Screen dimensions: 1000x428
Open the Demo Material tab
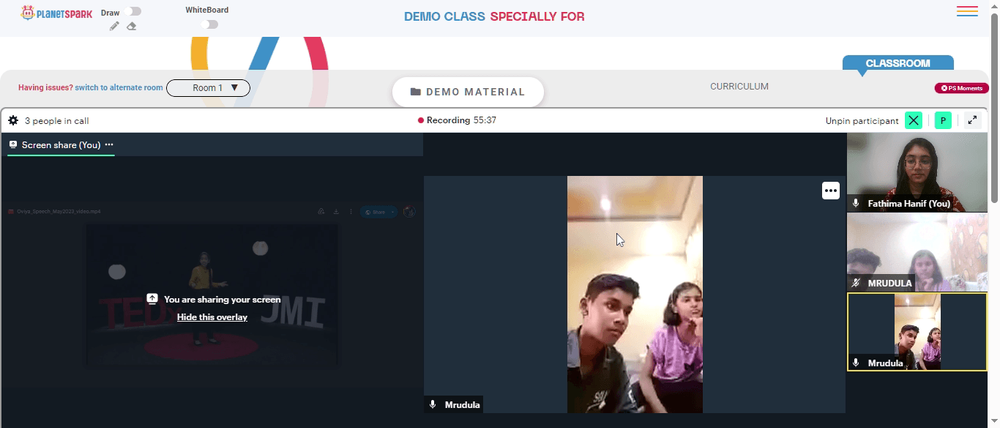468,92
